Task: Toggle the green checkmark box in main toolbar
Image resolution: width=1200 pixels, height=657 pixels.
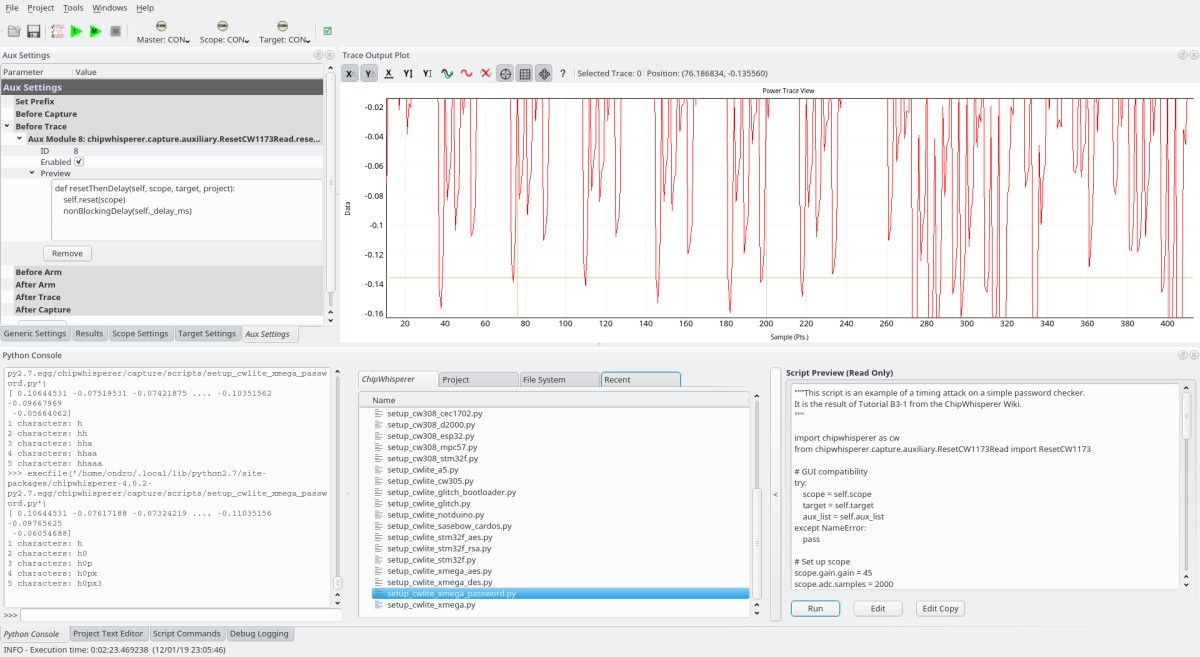Action: 328,32
